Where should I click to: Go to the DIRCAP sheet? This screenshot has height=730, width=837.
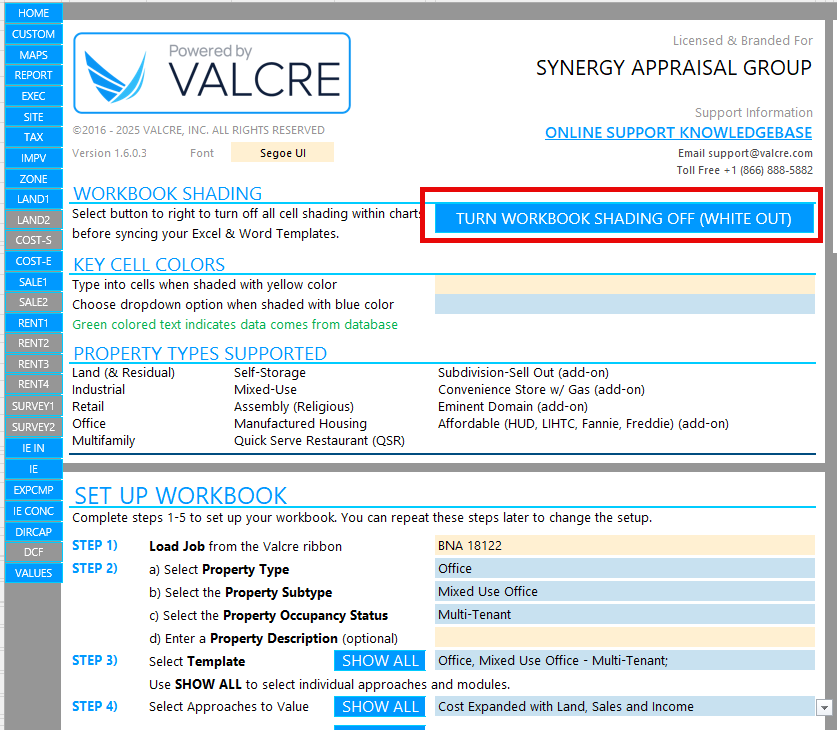pyautogui.click(x=34, y=532)
